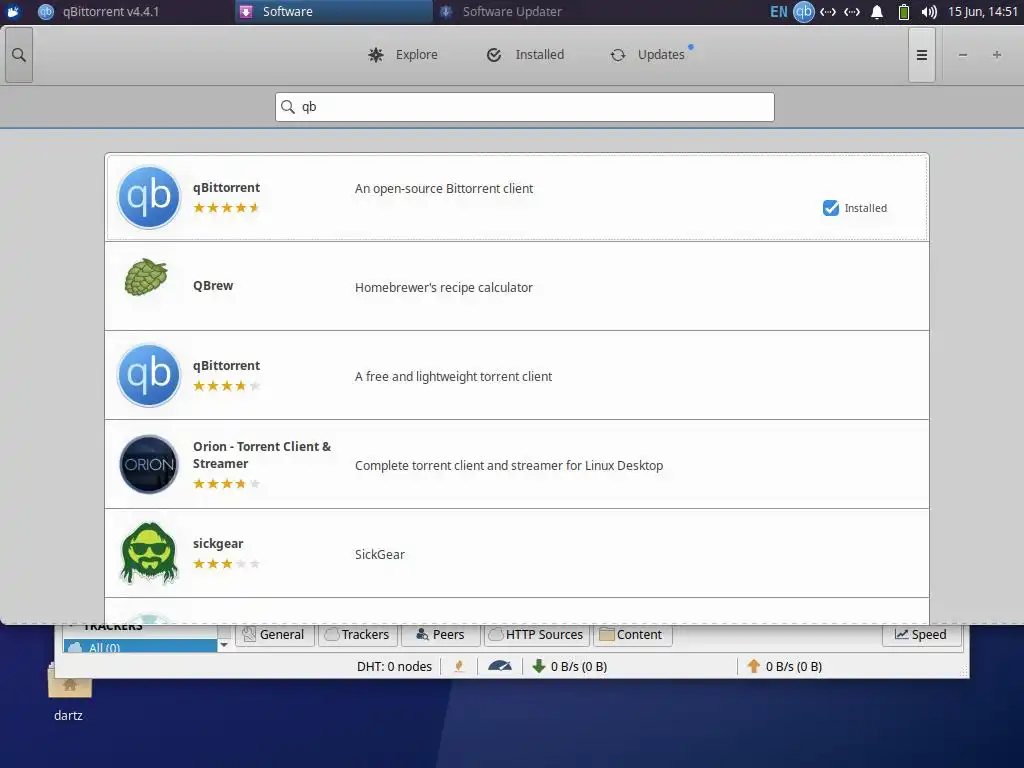Click 'DHT: 0 nodes' in status bar
Viewport: 1024px width, 768px height.
394,666
